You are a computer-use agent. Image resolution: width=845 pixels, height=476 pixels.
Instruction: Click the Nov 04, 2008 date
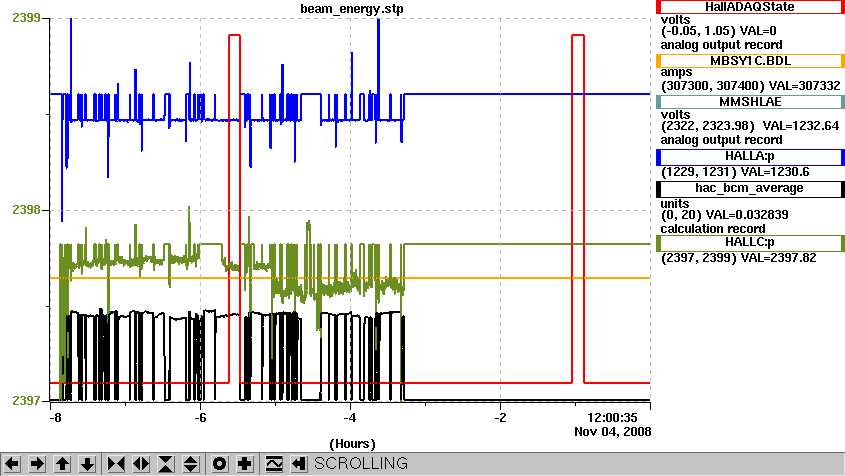(x=613, y=432)
